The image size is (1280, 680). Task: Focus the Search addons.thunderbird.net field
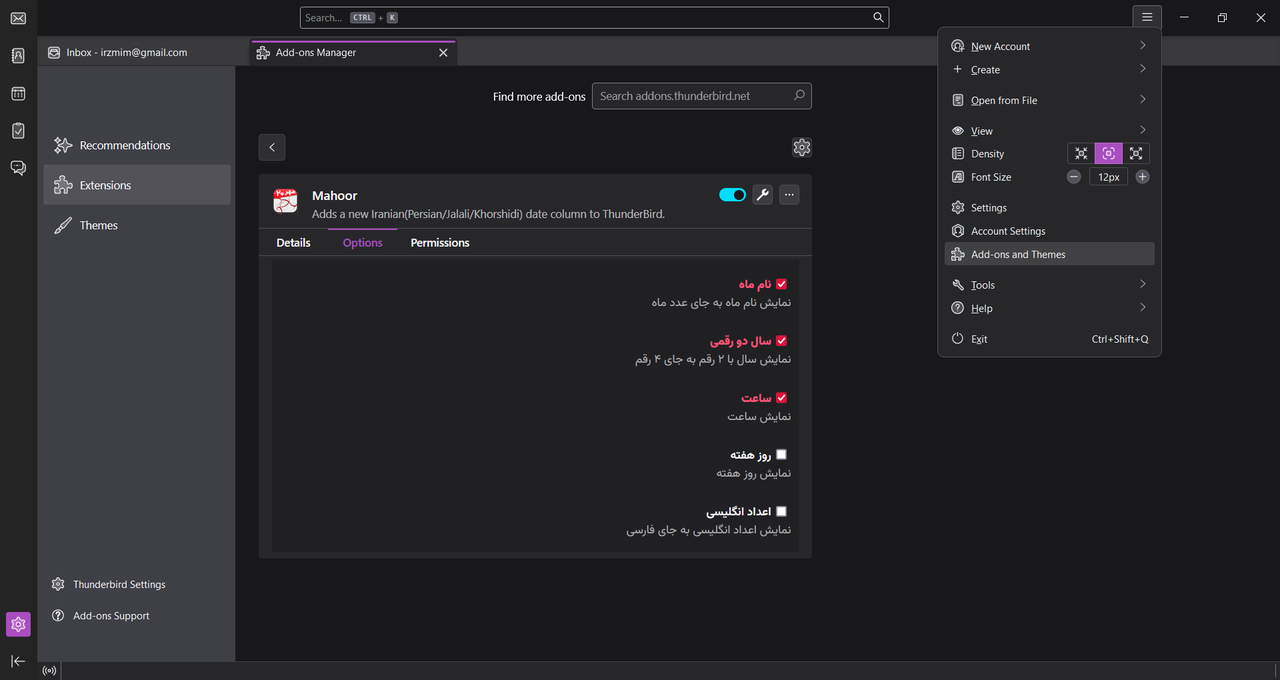coord(701,96)
